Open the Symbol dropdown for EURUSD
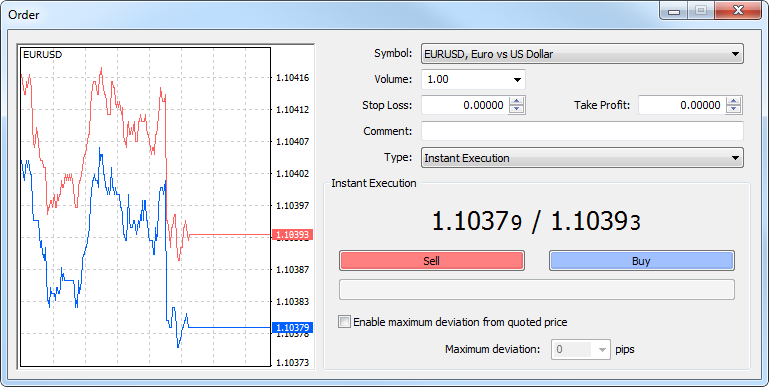Image resolution: width=769 pixels, height=387 pixels. [582, 53]
